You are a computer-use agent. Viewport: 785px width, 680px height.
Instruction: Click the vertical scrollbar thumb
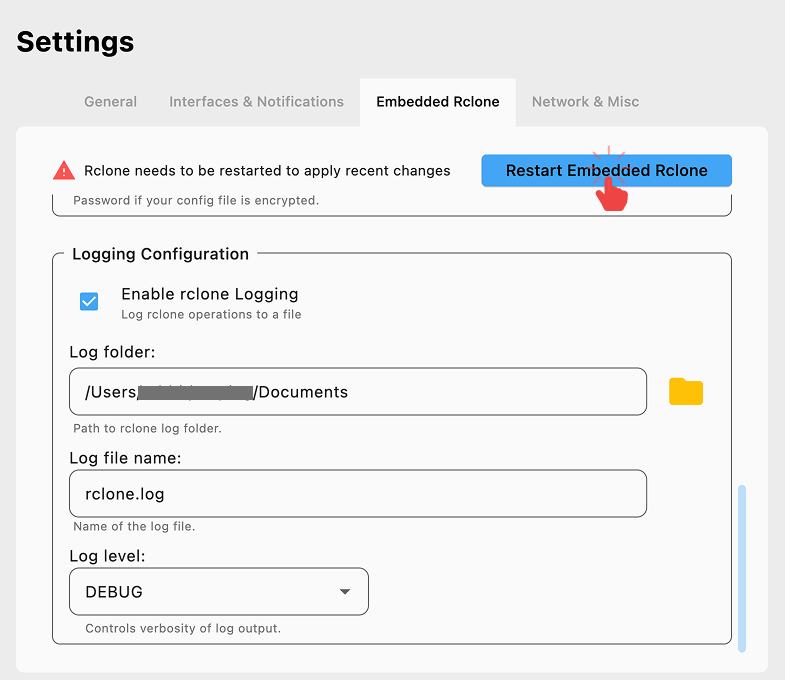click(742, 568)
